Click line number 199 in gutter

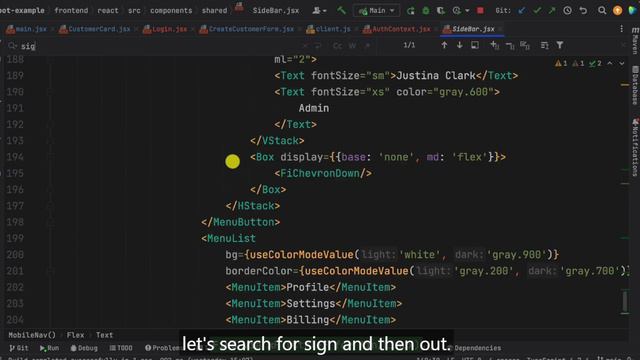click(15, 238)
